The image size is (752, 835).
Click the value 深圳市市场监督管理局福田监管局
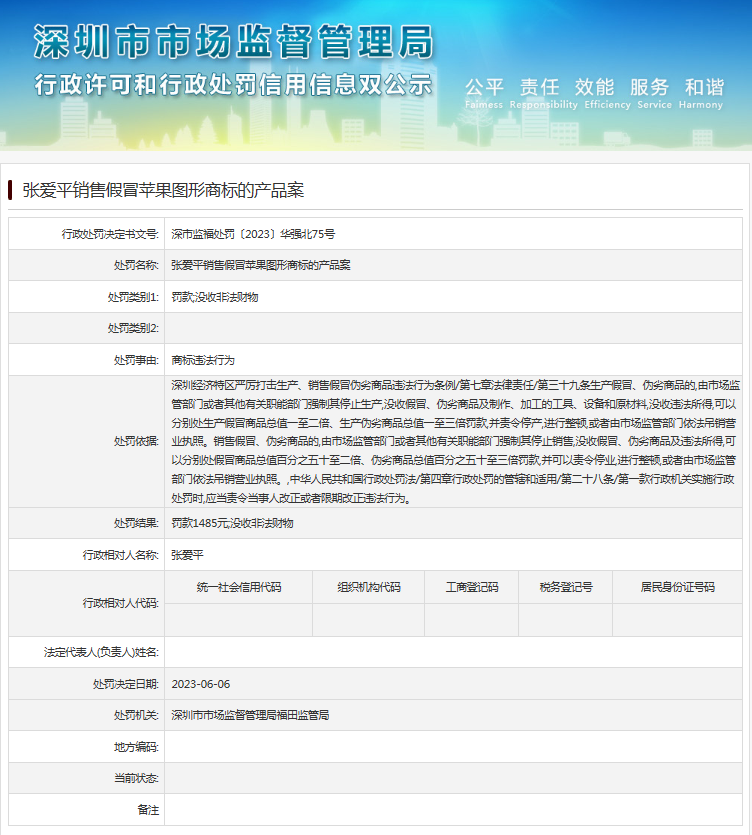(x=250, y=715)
